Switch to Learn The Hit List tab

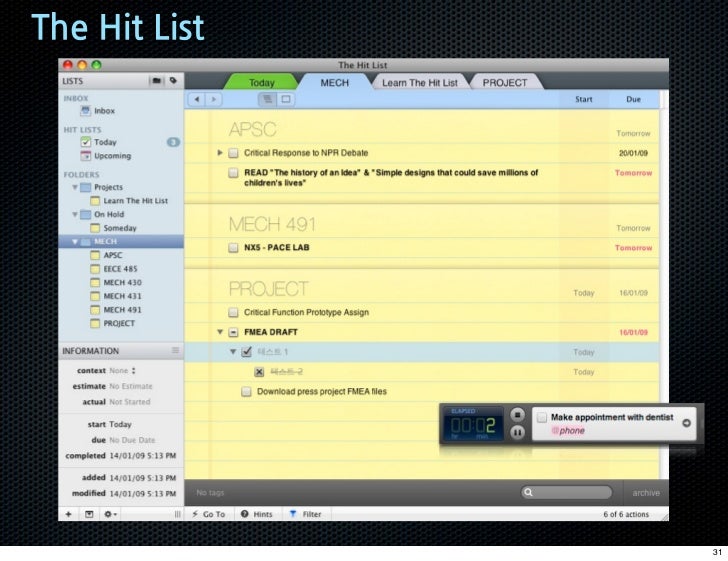(420, 82)
